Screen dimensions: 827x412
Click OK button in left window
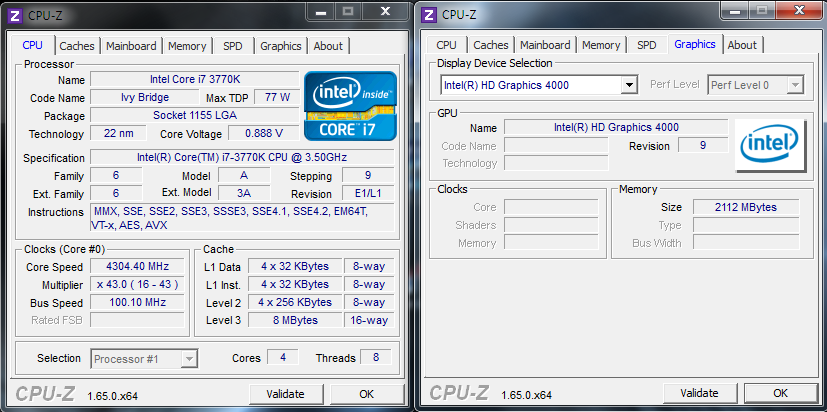[367, 394]
